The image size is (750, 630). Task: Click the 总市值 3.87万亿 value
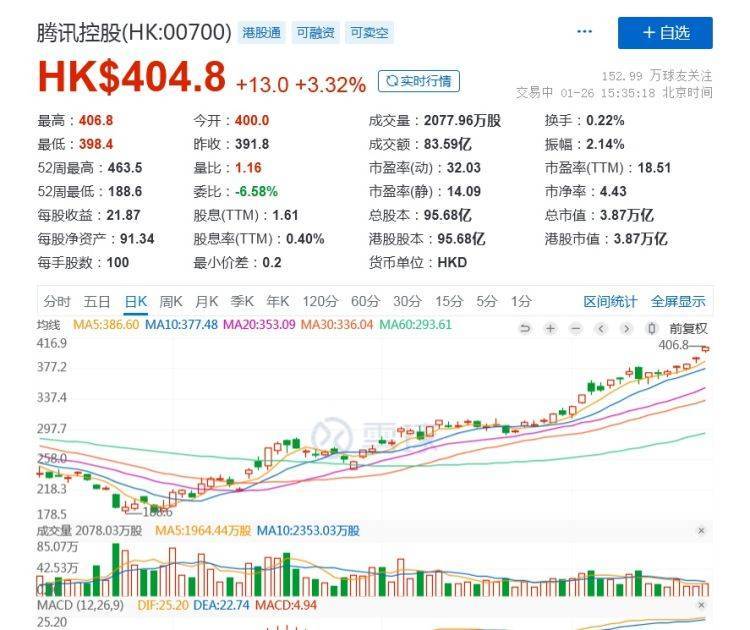(x=627, y=215)
